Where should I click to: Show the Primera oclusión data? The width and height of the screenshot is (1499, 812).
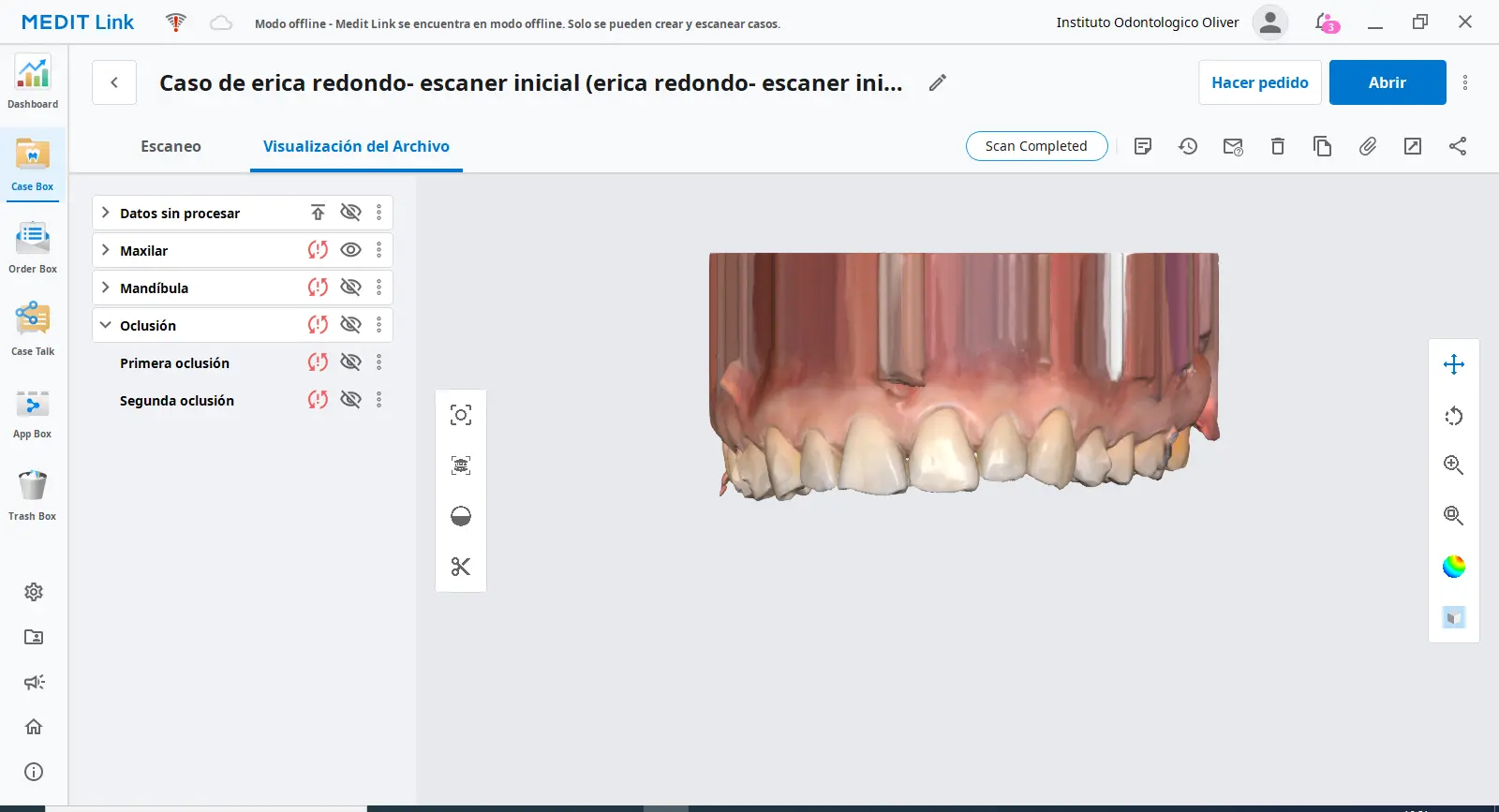coord(350,362)
